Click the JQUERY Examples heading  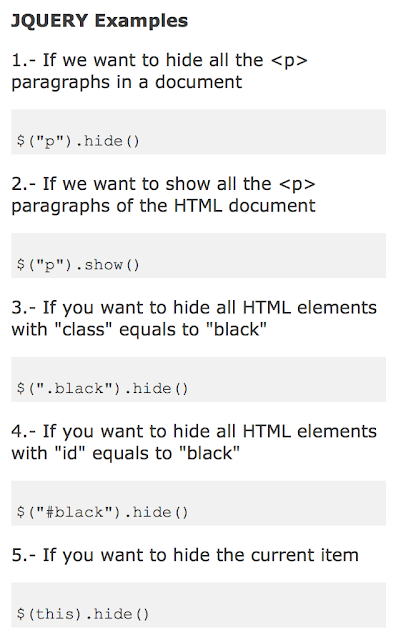coord(99,21)
